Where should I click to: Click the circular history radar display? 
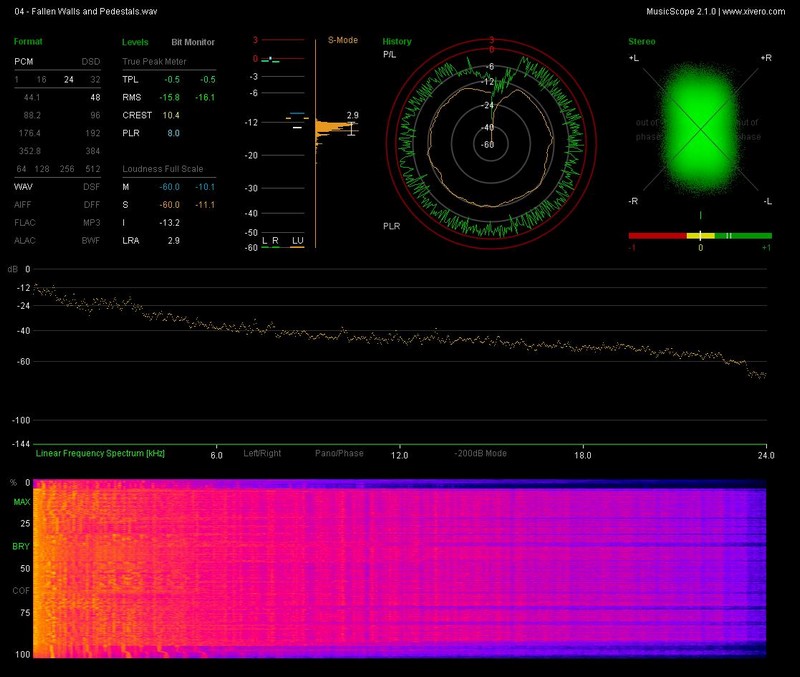[x=491, y=144]
